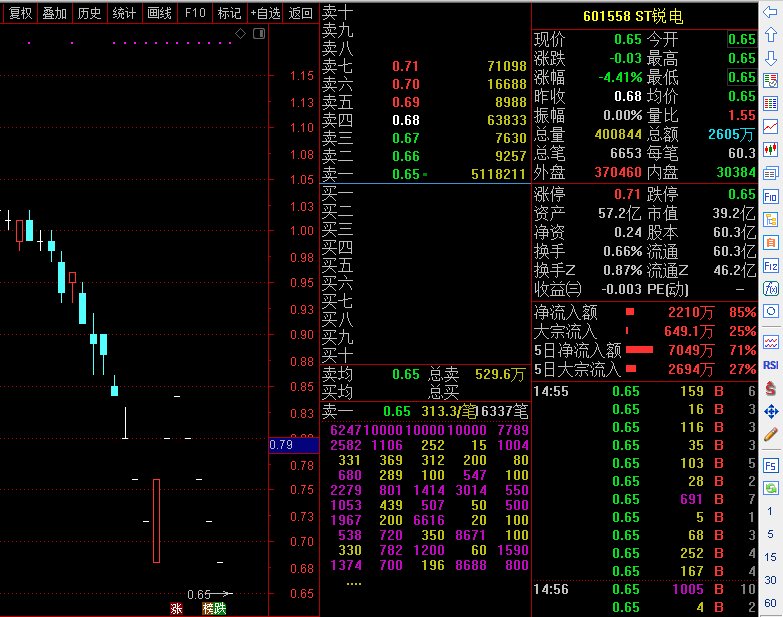Click the 总额 value 2605万
This screenshot has height=617, width=783.
coord(731,134)
